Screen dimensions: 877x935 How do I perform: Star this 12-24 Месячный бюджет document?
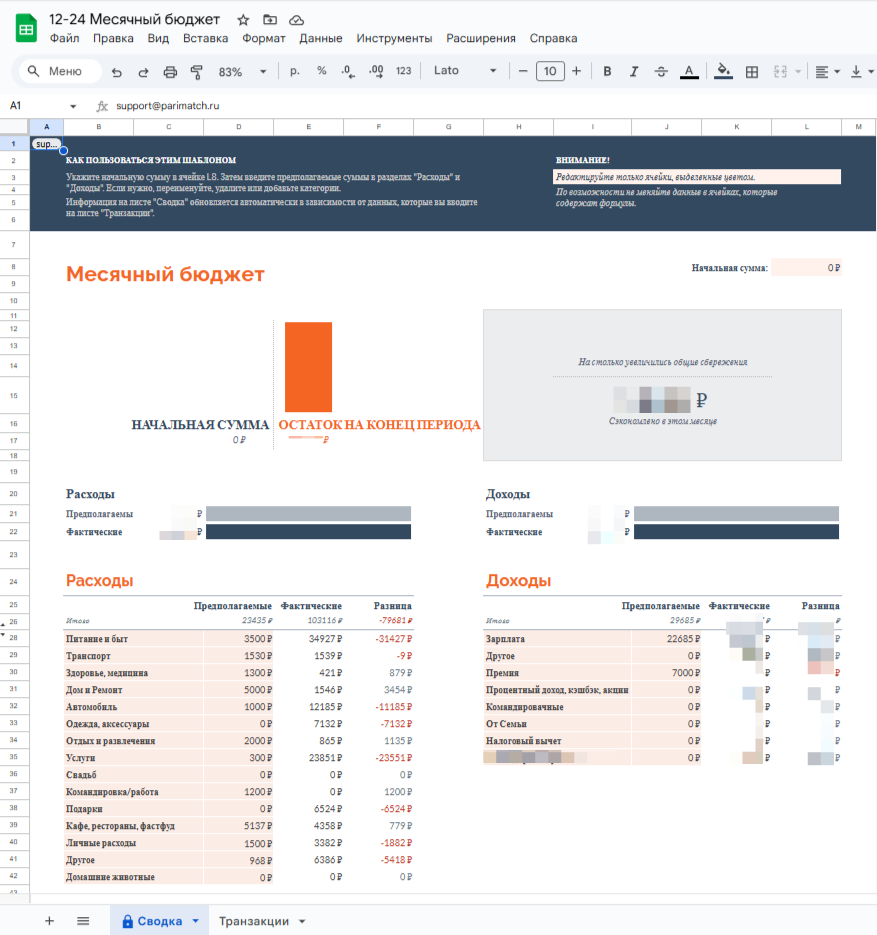pos(243,20)
